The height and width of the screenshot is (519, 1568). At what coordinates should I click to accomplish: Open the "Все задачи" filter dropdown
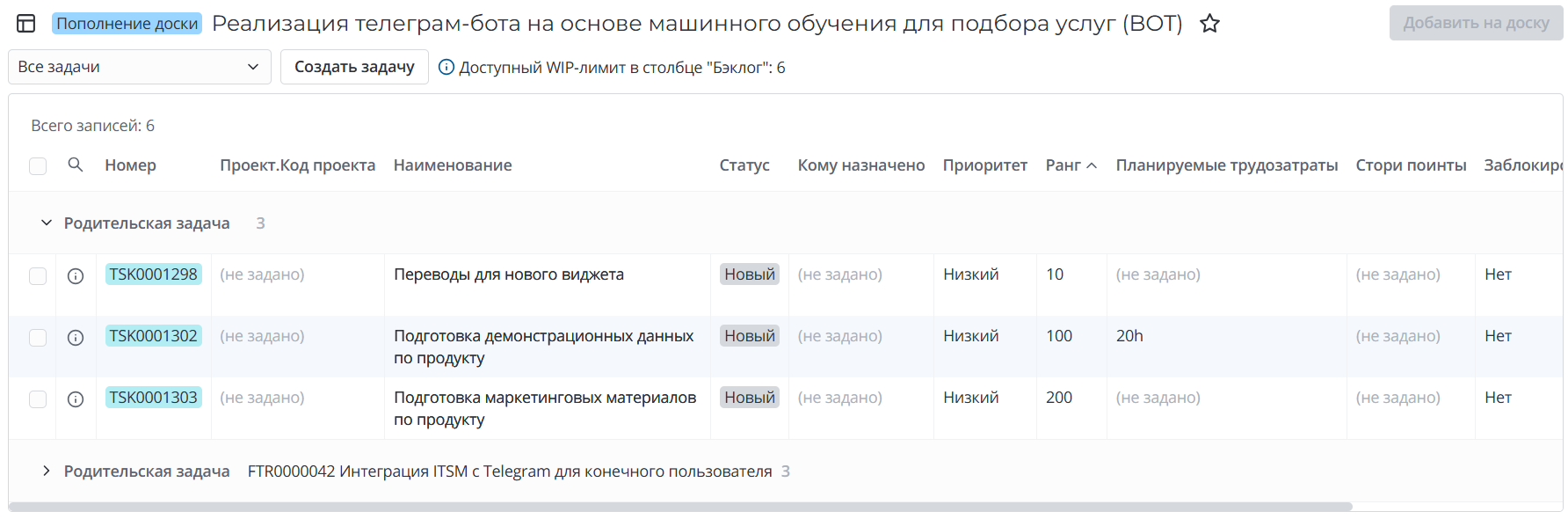(x=139, y=67)
